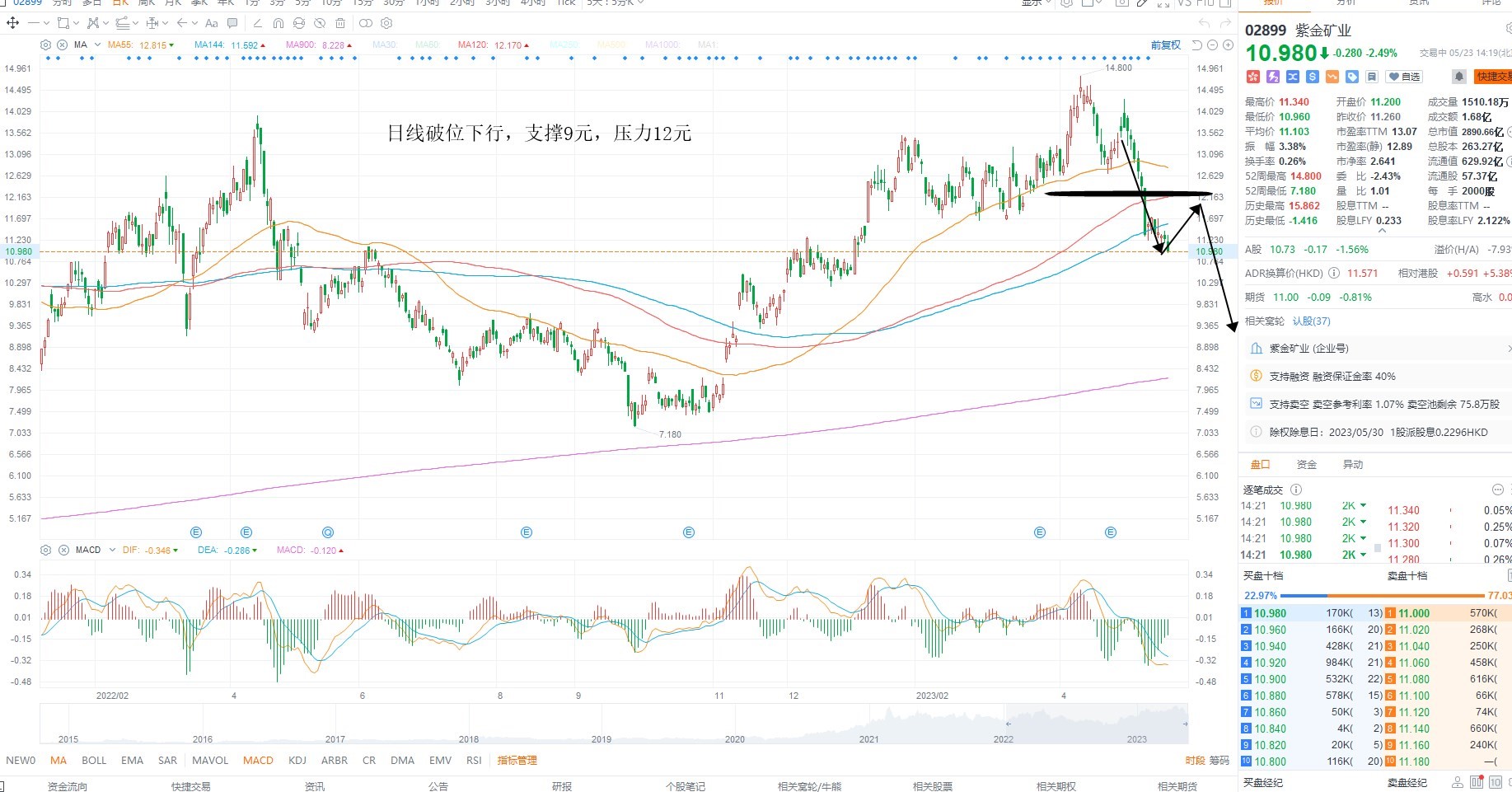The image size is (1512, 792).
Task: Select the angle measure tool
Action: tap(258, 23)
